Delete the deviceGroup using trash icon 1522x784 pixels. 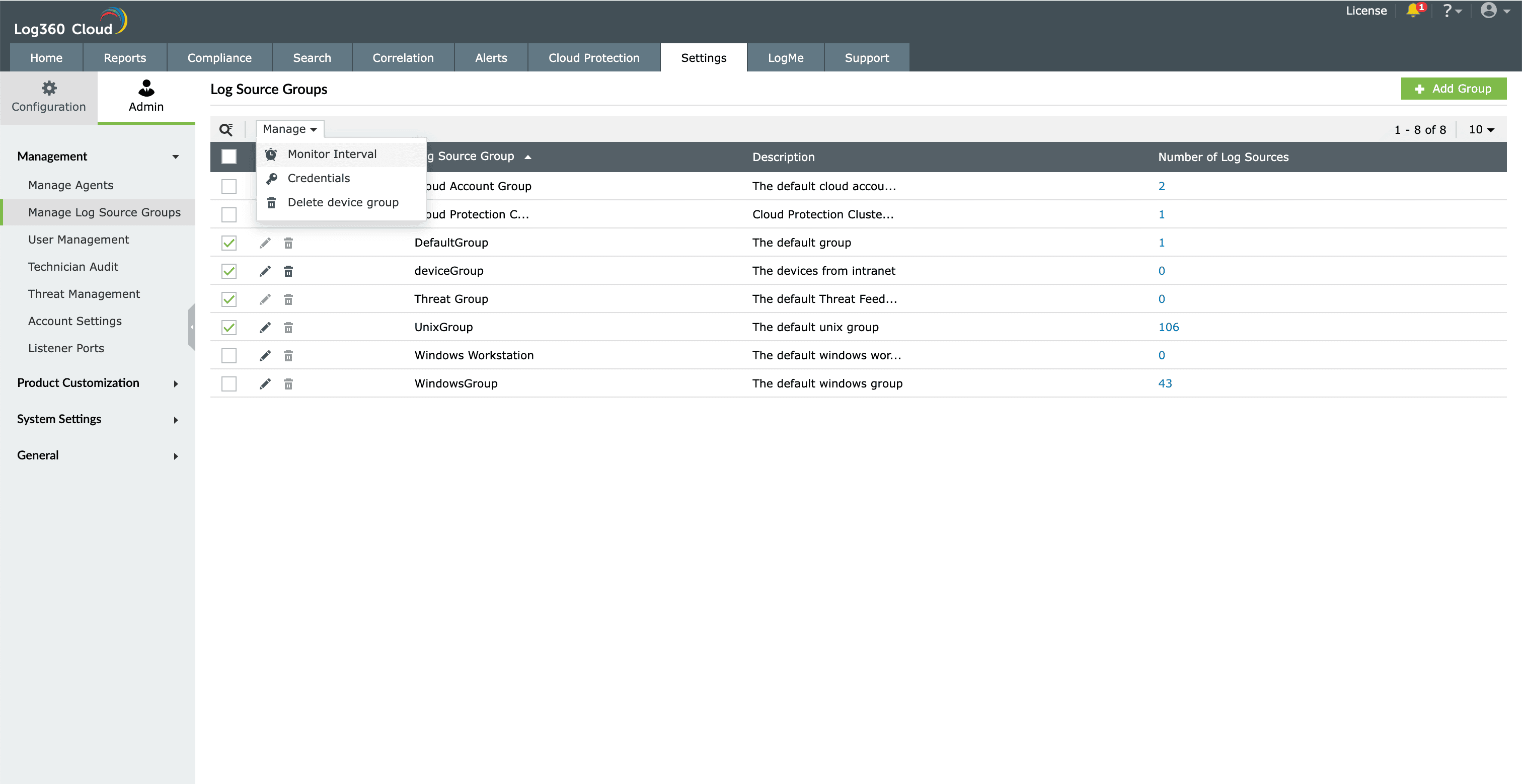[x=288, y=271]
